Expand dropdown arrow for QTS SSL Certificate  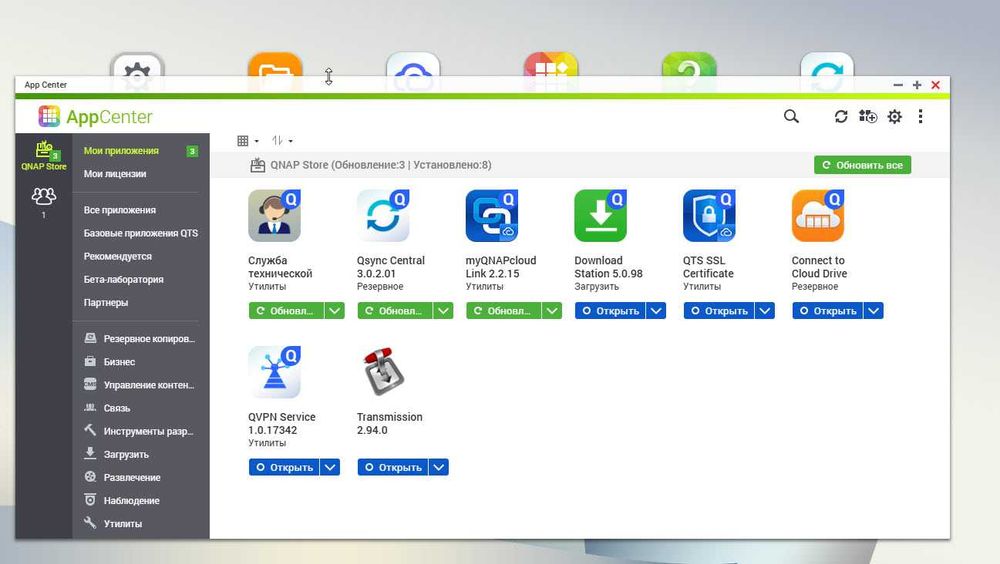coord(765,311)
